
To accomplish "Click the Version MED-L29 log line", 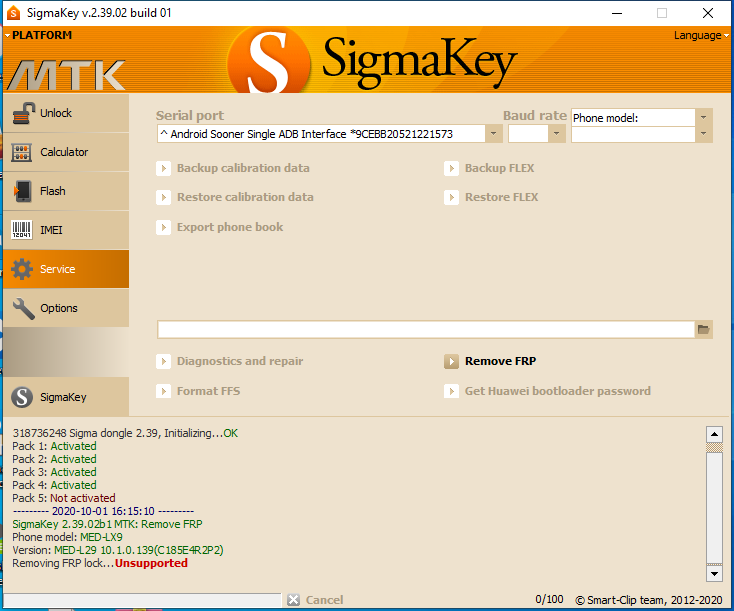I will (x=118, y=550).
